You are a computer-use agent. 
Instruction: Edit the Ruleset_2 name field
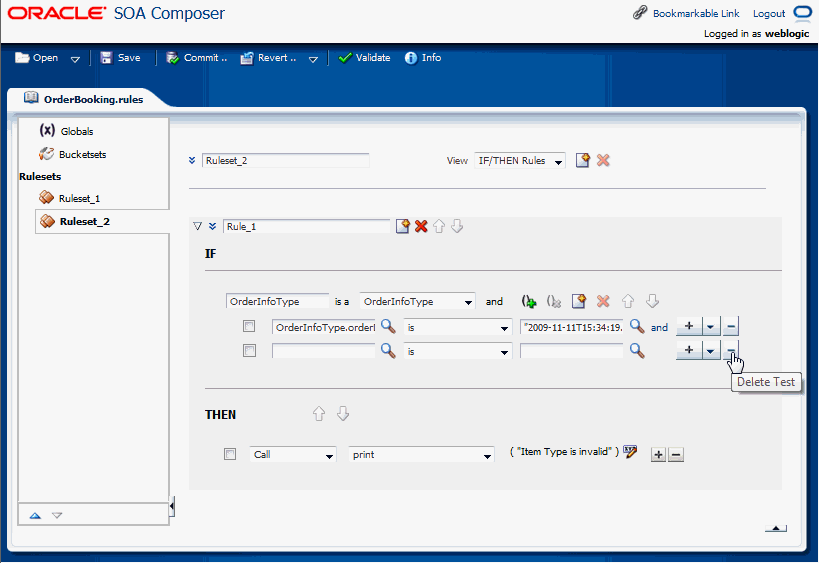click(286, 160)
